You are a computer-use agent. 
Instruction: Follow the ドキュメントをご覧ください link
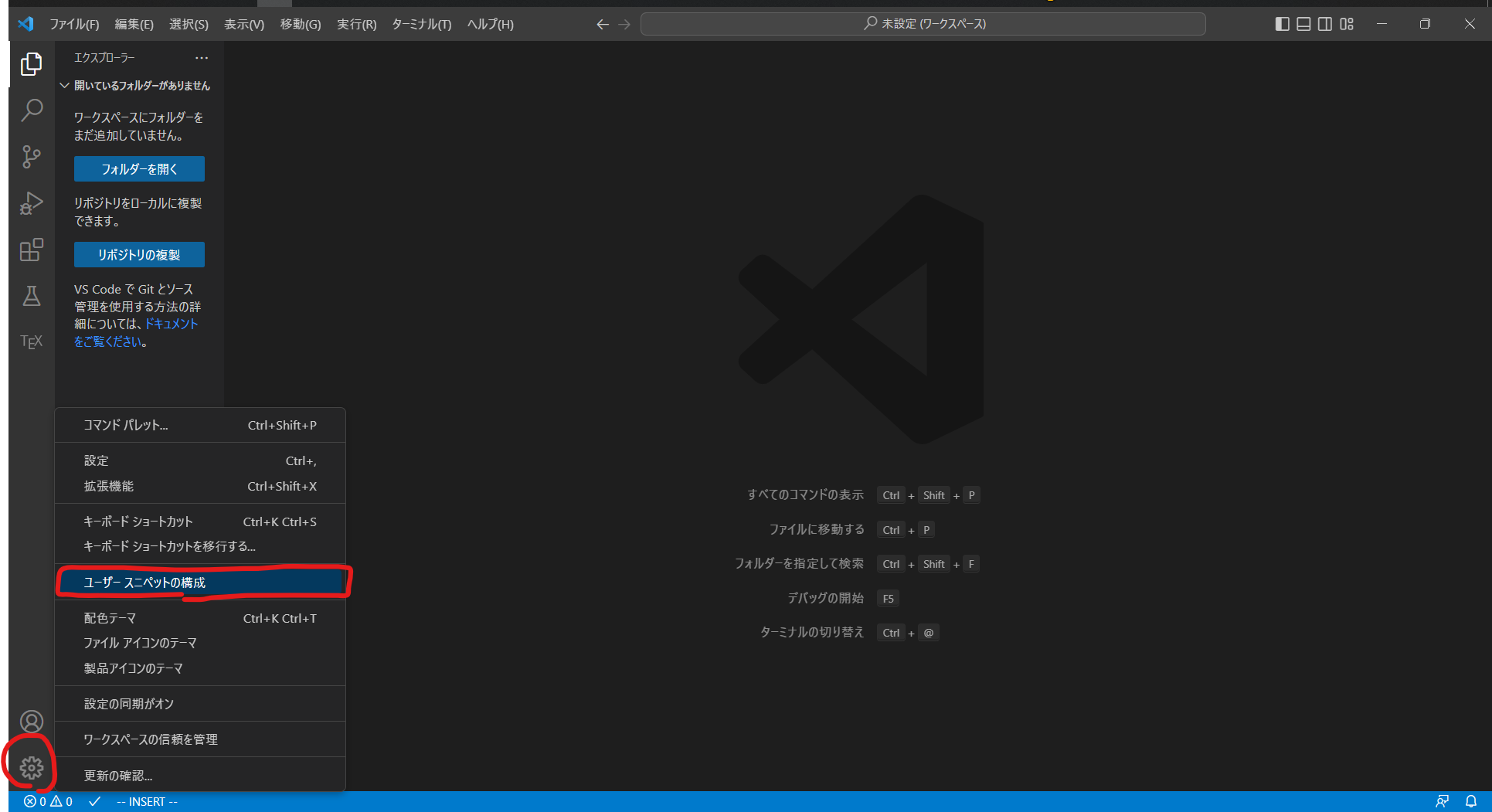click(x=137, y=333)
